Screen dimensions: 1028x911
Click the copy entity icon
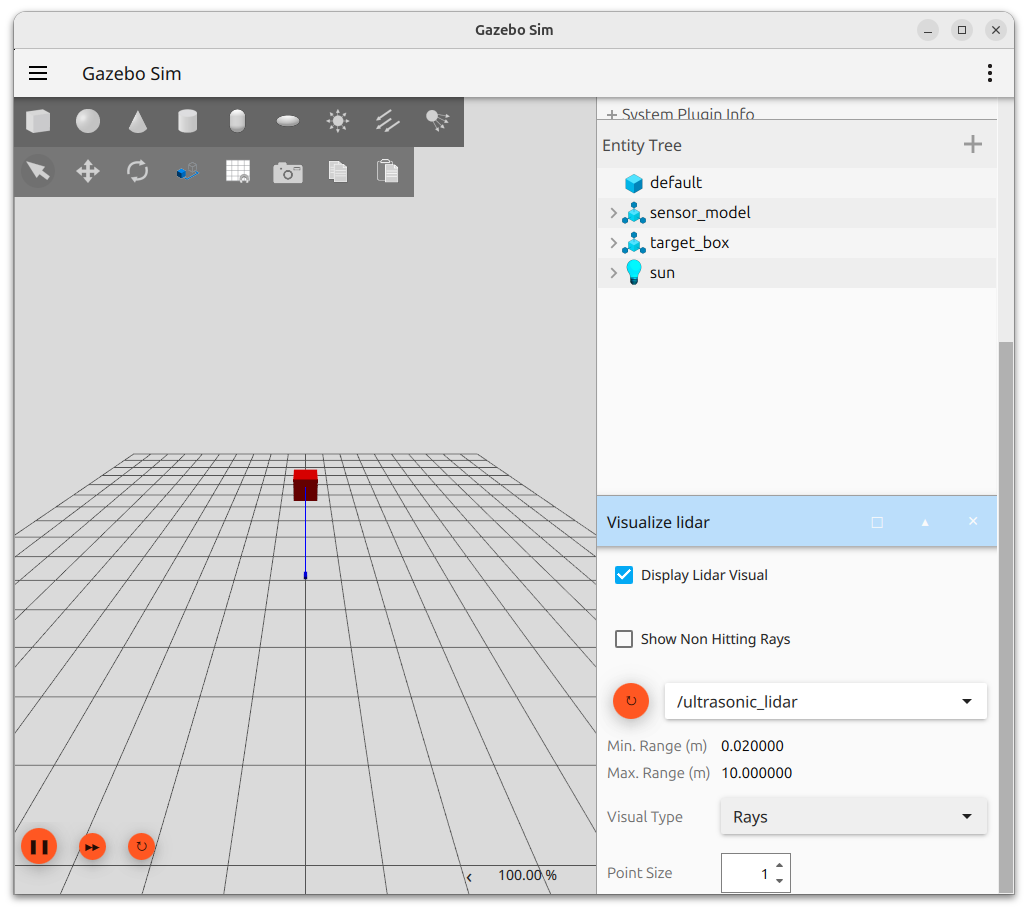(x=338, y=172)
